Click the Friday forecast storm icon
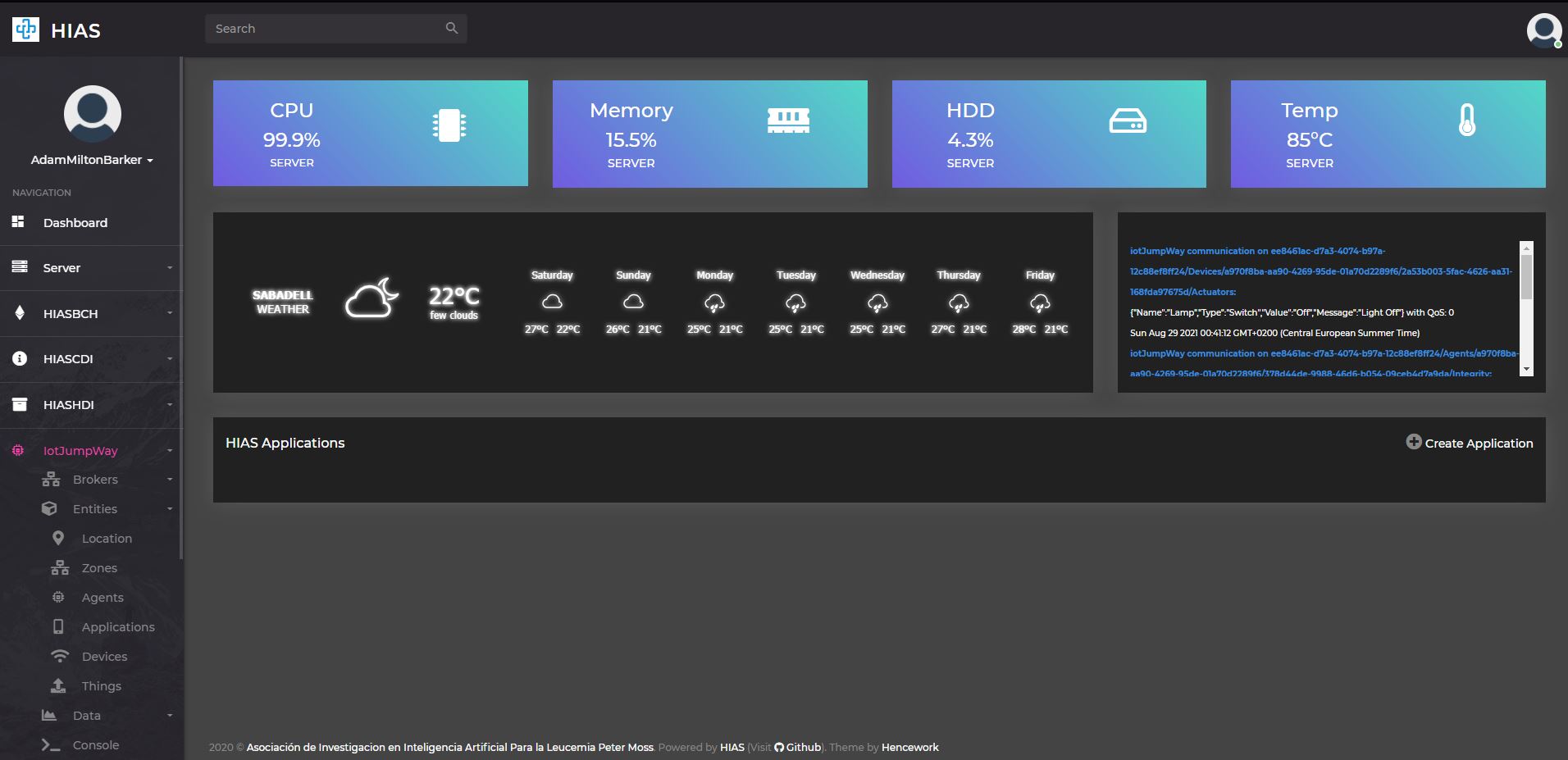This screenshot has width=1568, height=760. click(1040, 303)
